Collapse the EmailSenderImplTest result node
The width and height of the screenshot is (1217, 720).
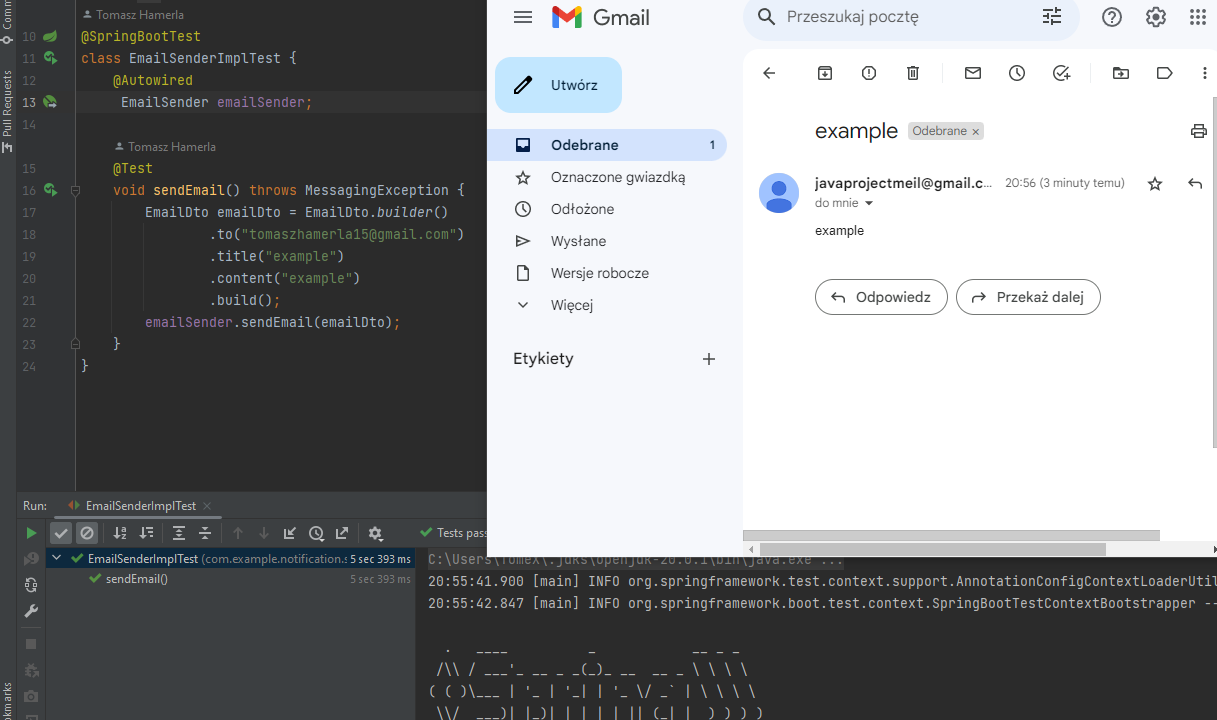pos(56,557)
